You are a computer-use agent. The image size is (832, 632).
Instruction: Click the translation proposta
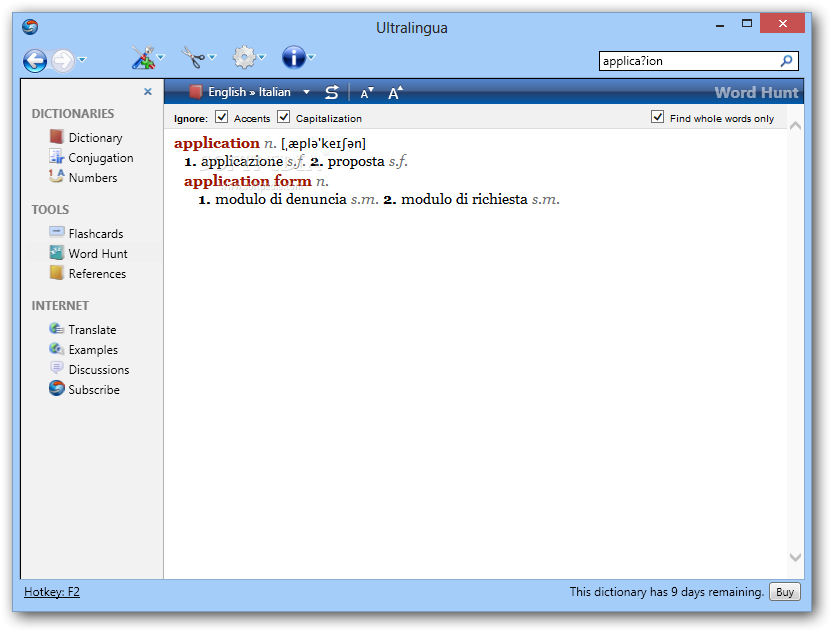[356, 161]
